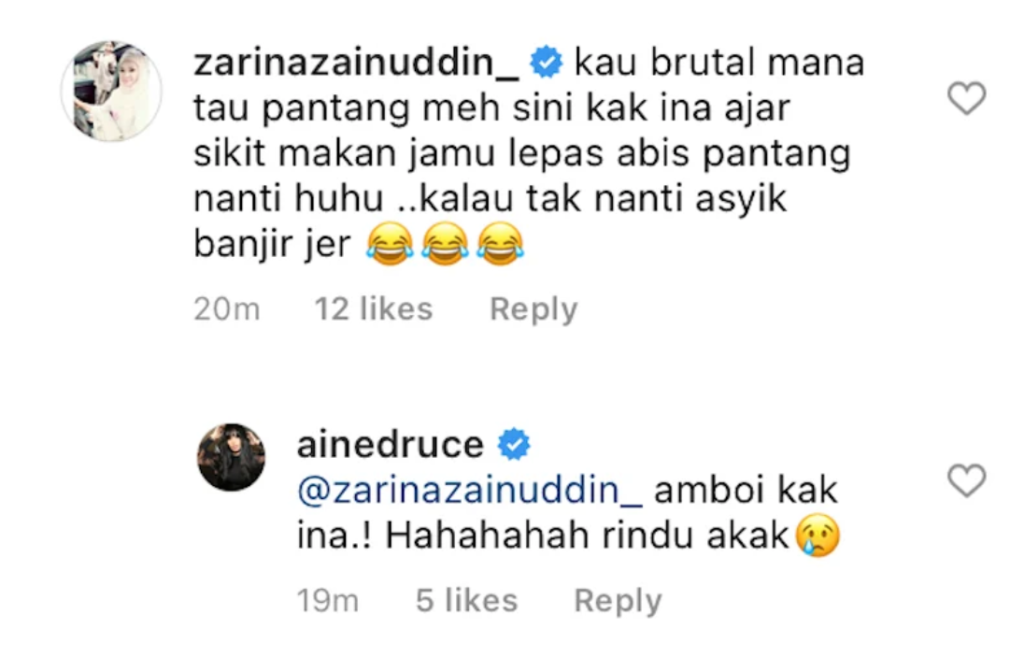Open zarinazainuddin_'s profile picture
This screenshot has height=672, width=1024.
point(112,91)
